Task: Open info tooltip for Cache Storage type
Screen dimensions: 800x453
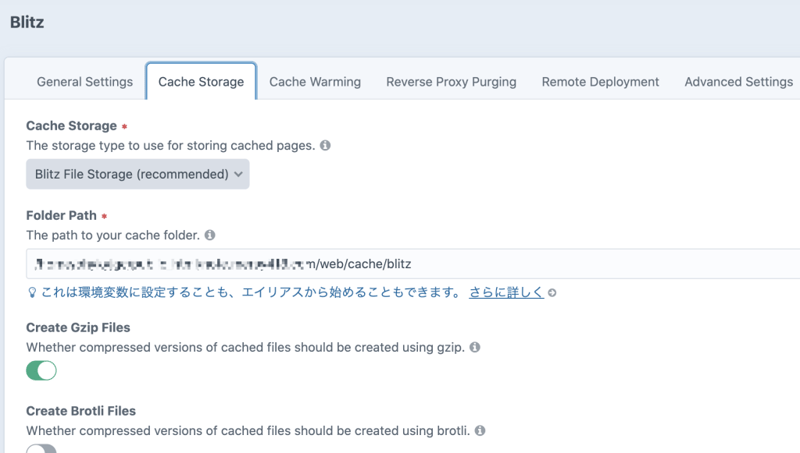Action: pyautogui.click(x=325, y=146)
